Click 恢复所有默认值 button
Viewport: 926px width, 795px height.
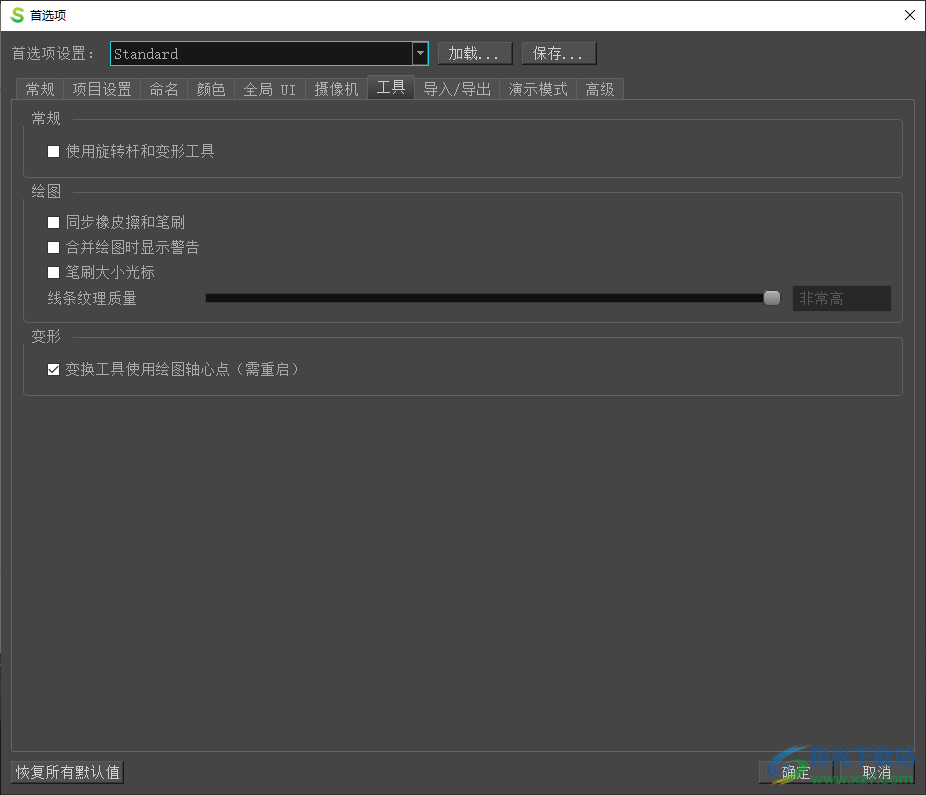[67, 772]
